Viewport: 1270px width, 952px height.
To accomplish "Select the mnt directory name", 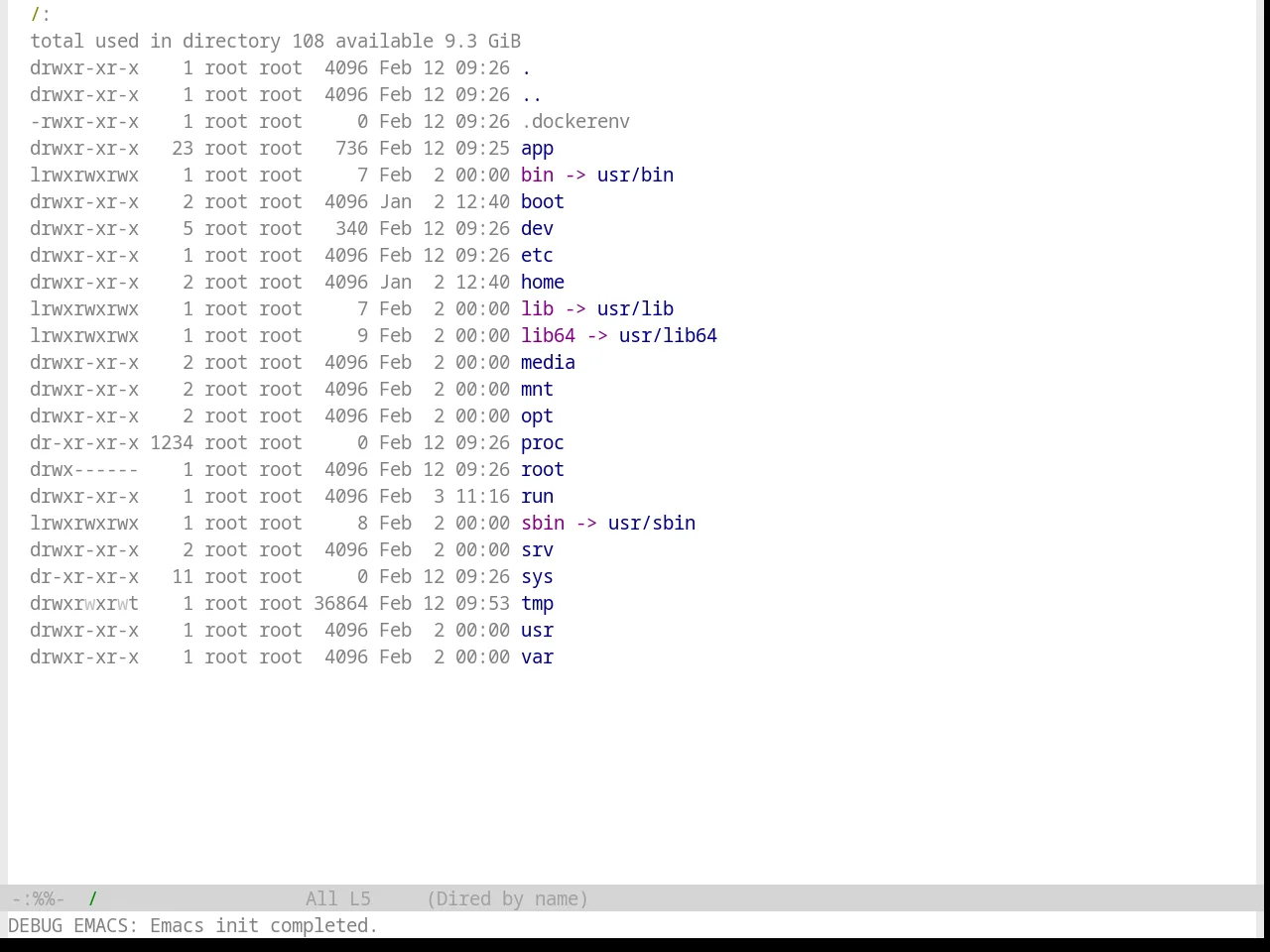I will 537,390.
